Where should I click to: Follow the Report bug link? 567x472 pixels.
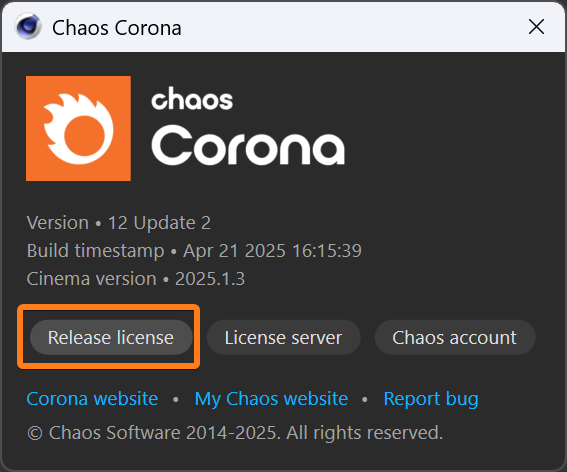(x=431, y=399)
